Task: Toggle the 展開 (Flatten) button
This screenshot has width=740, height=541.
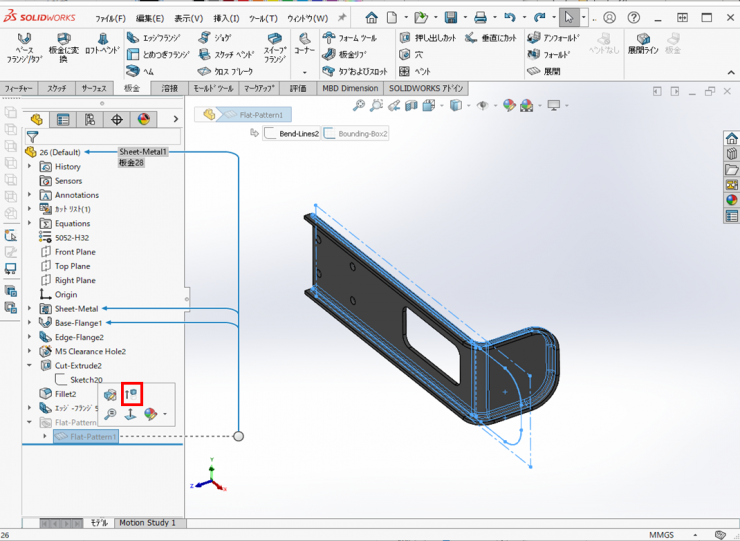Action: (545, 71)
